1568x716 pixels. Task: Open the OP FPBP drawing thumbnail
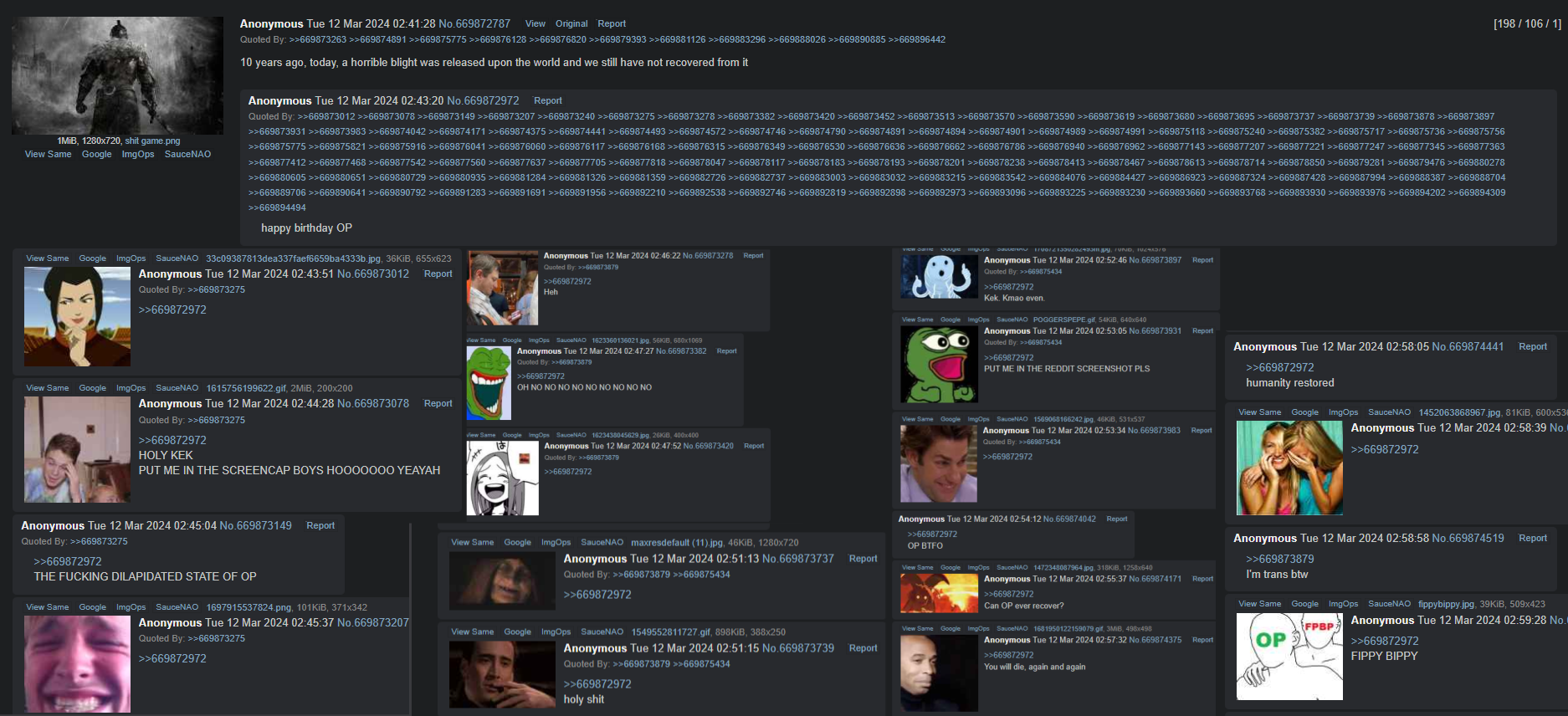click(x=1289, y=657)
